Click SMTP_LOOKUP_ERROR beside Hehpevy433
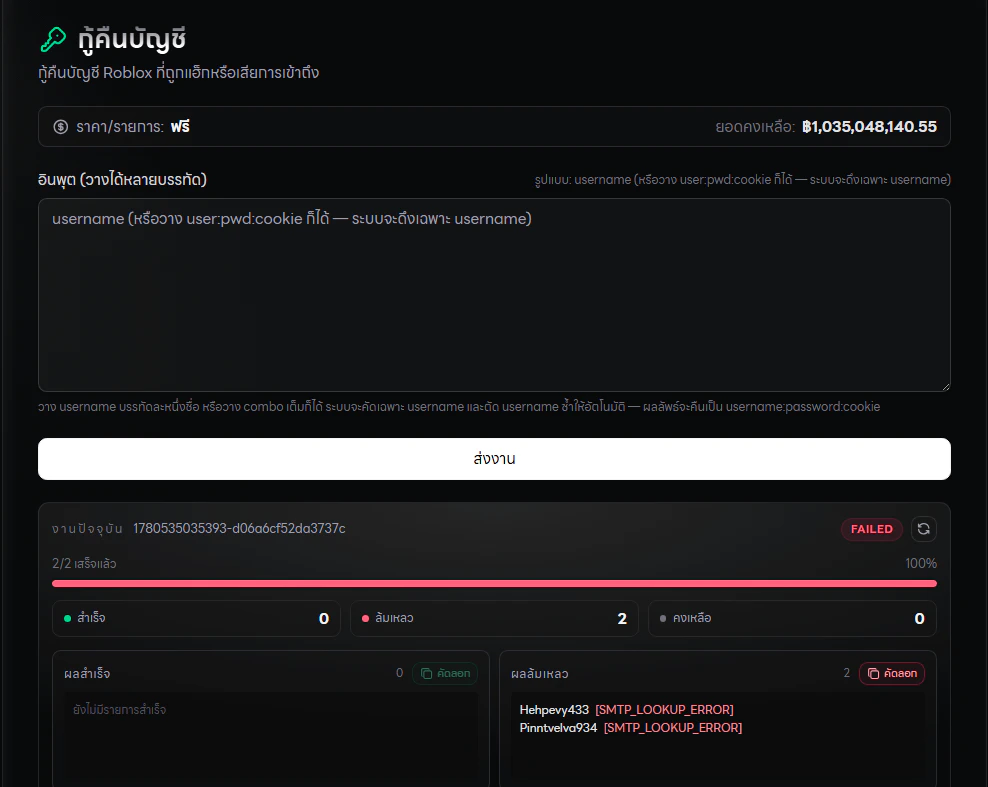Viewport: 988px width, 787px height. point(664,709)
